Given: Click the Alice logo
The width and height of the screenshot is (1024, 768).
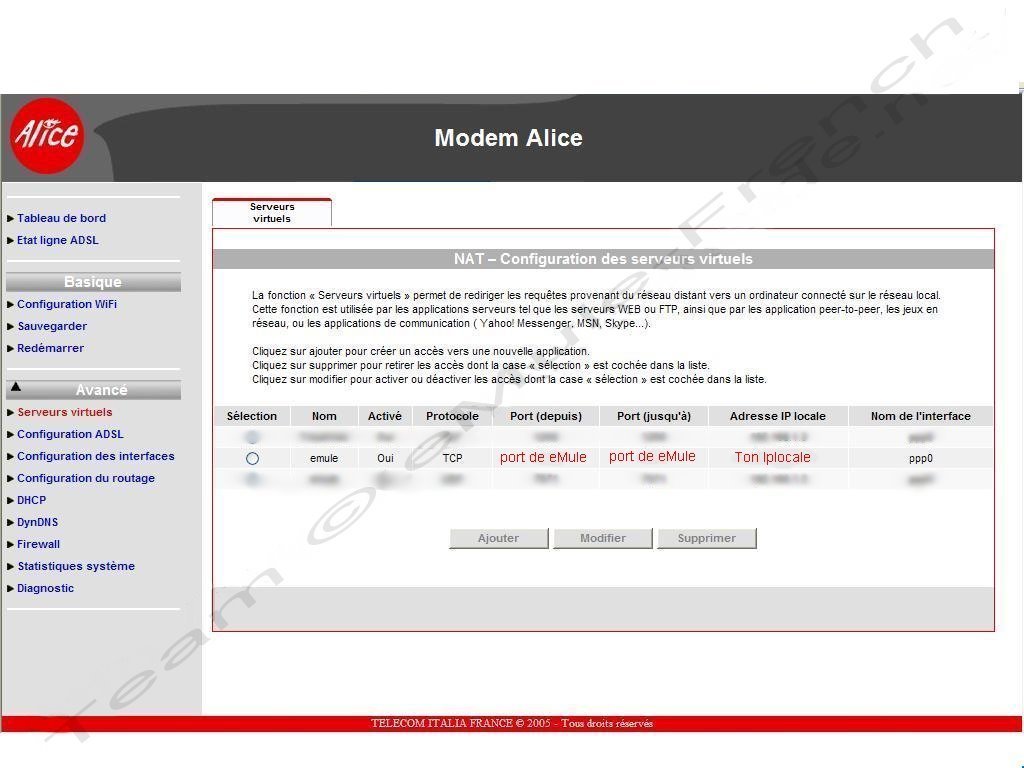Looking at the screenshot, I should [x=47, y=135].
